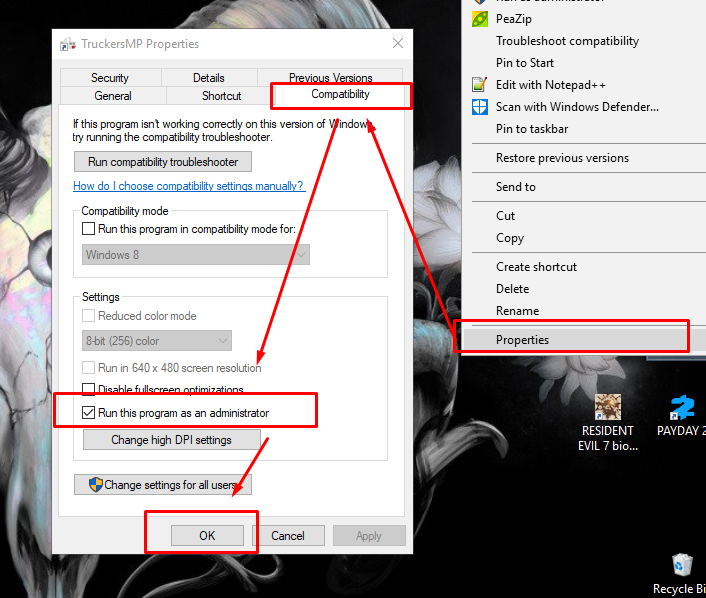The width and height of the screenshot is (706, 598).
Task: Click the TruckersMP Properties title bar icon
Action: click(x=68, y=44)
